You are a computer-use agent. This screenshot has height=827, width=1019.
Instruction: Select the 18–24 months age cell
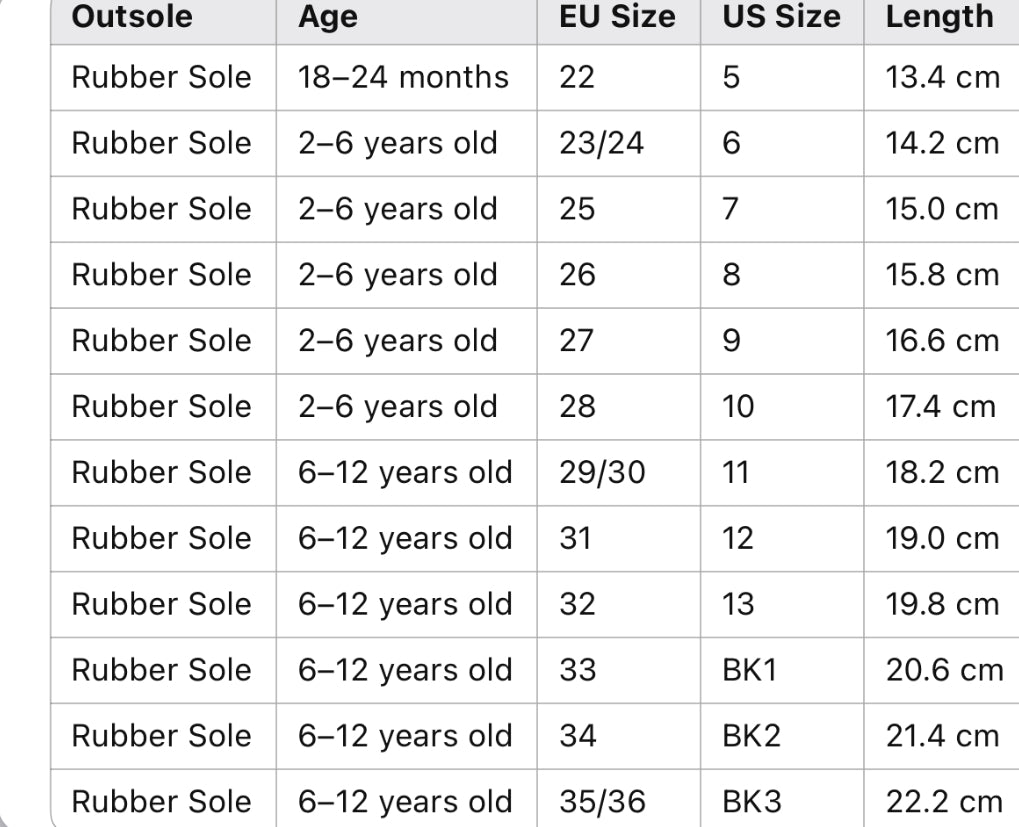[403, 77]
